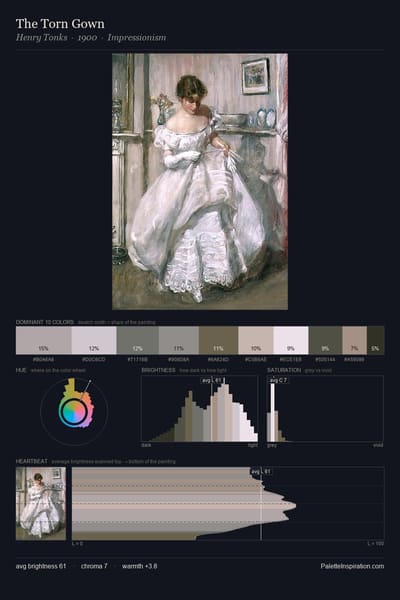This screenshot has height=600, width=400.
Task: Click the "L = 100" heartbeat axis label
Action: (x=376, y=543)
